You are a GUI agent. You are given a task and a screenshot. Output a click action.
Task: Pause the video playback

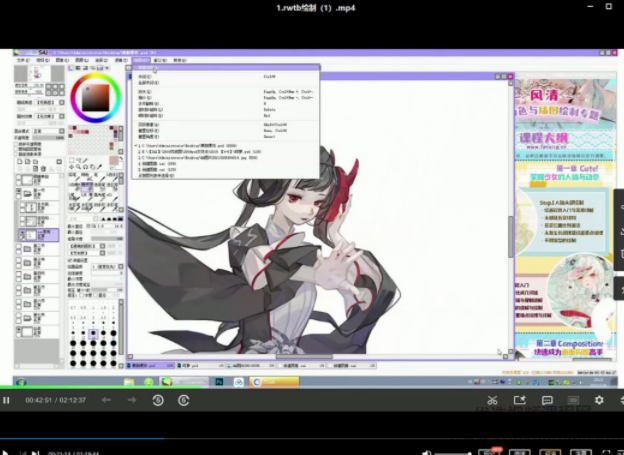pyautogui.click(x=7, y=400)
